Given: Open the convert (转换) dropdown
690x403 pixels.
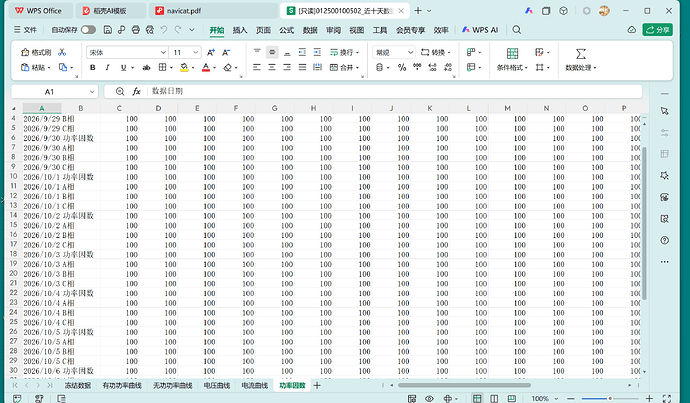Looking at the screenshot, I should tap(436, 52).
